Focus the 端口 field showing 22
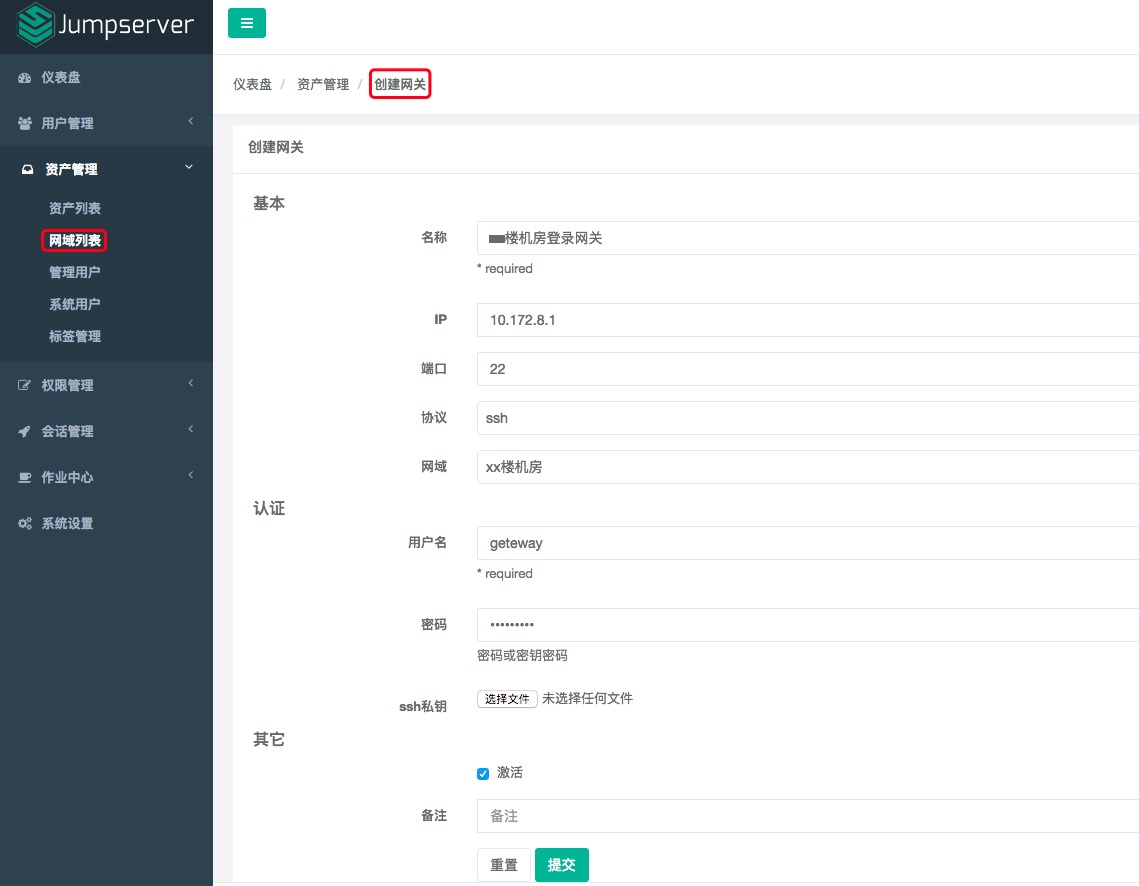Image resolution: width=1139 pixels, height=886 pixels. click(x=808, y=369)
